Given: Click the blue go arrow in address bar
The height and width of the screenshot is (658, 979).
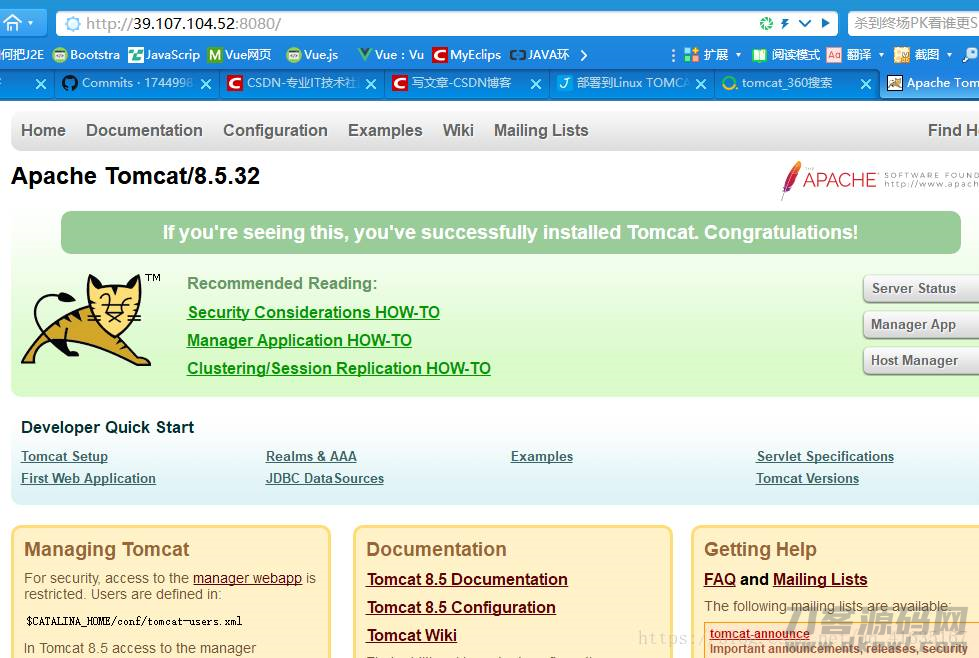Looking at the screenshot, I should point(825,23).
